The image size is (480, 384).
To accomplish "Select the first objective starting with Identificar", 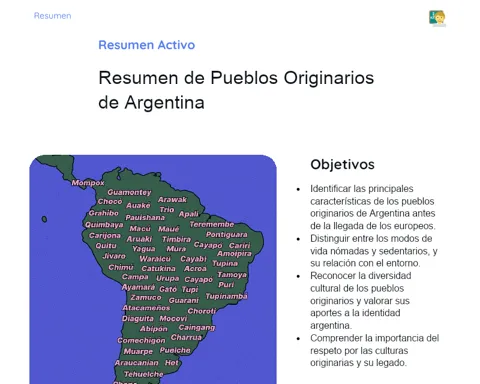I will (373, 207).
